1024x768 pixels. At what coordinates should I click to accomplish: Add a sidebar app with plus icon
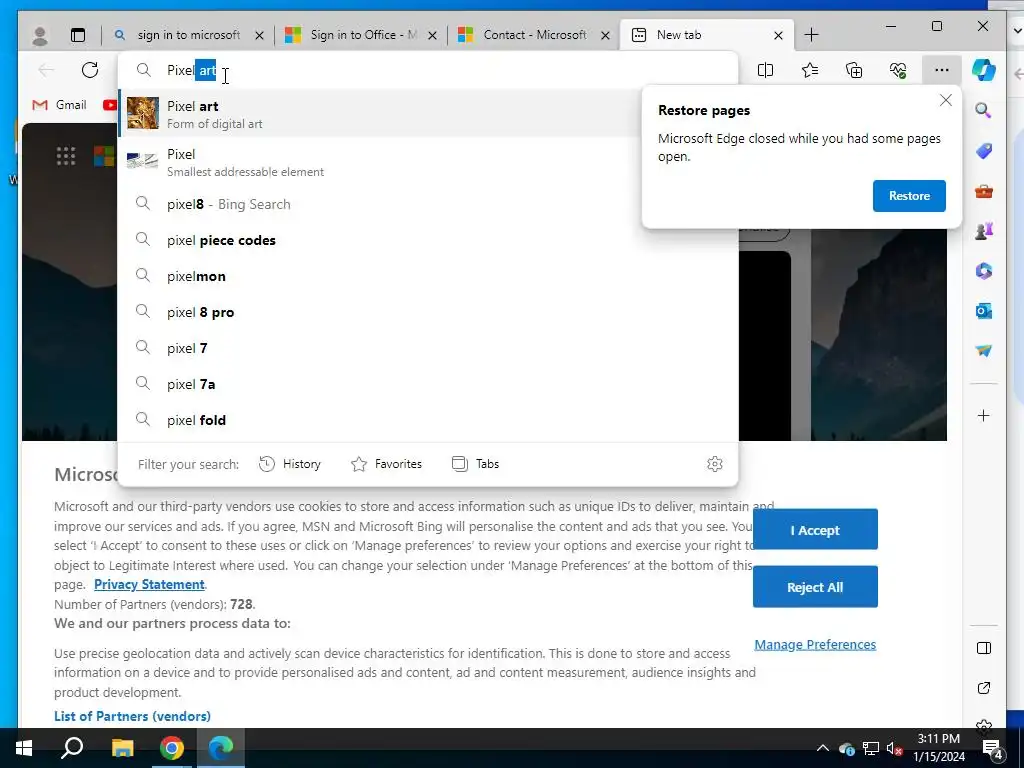[x=984, y=415]
